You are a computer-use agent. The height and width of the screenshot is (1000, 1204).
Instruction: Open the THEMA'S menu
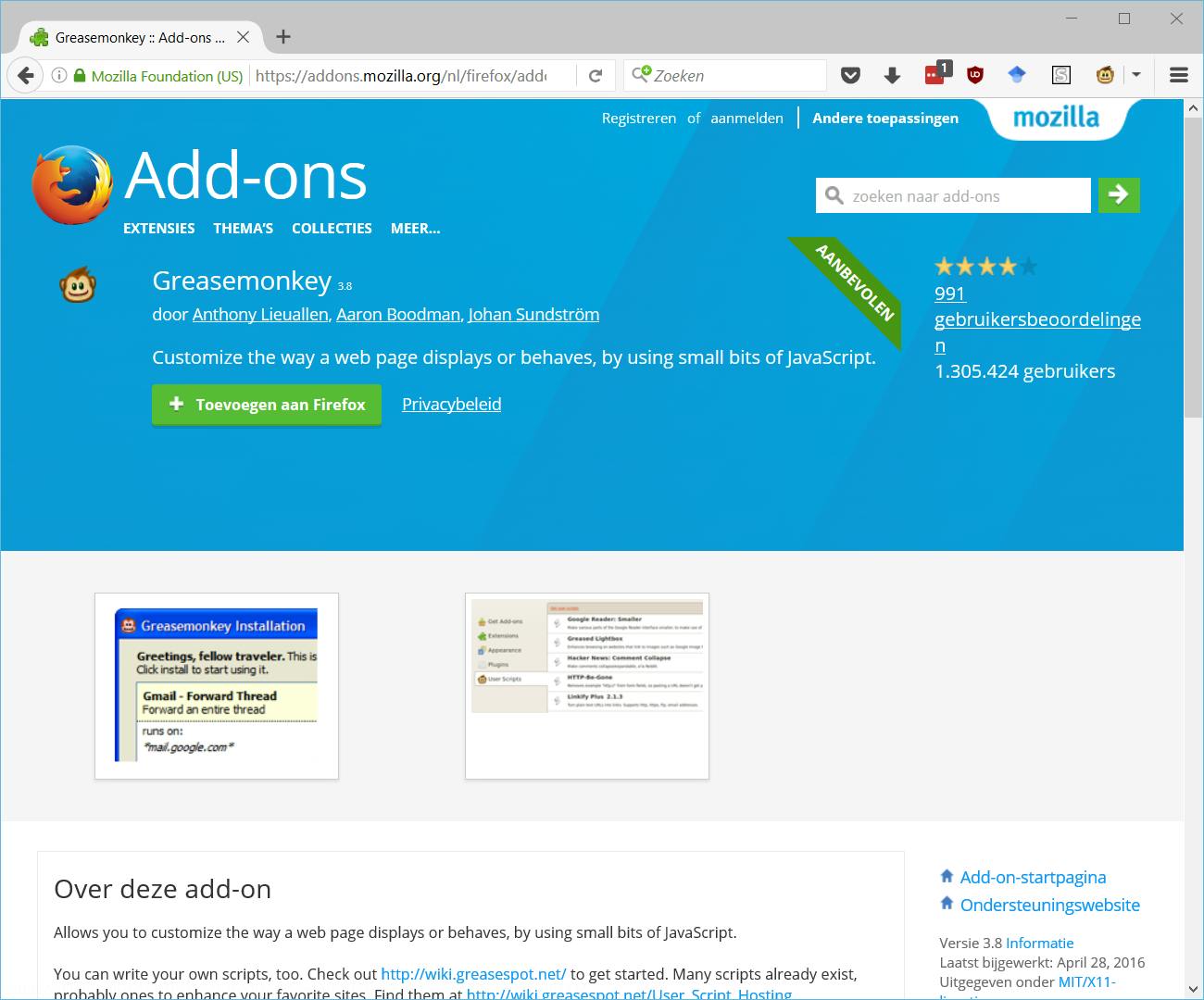point(243,228)
